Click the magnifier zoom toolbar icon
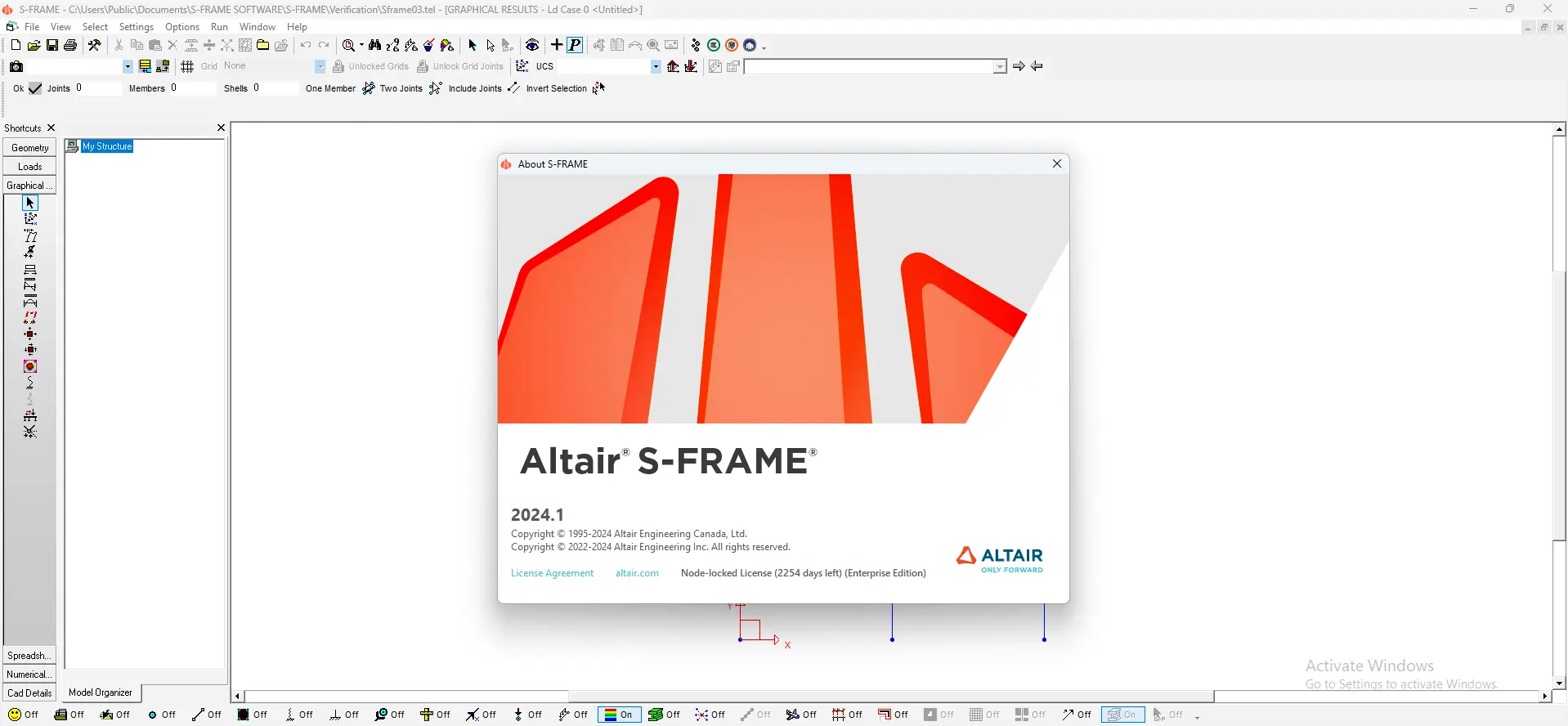Screen dimensions: 1568x726 coord(349,46)
